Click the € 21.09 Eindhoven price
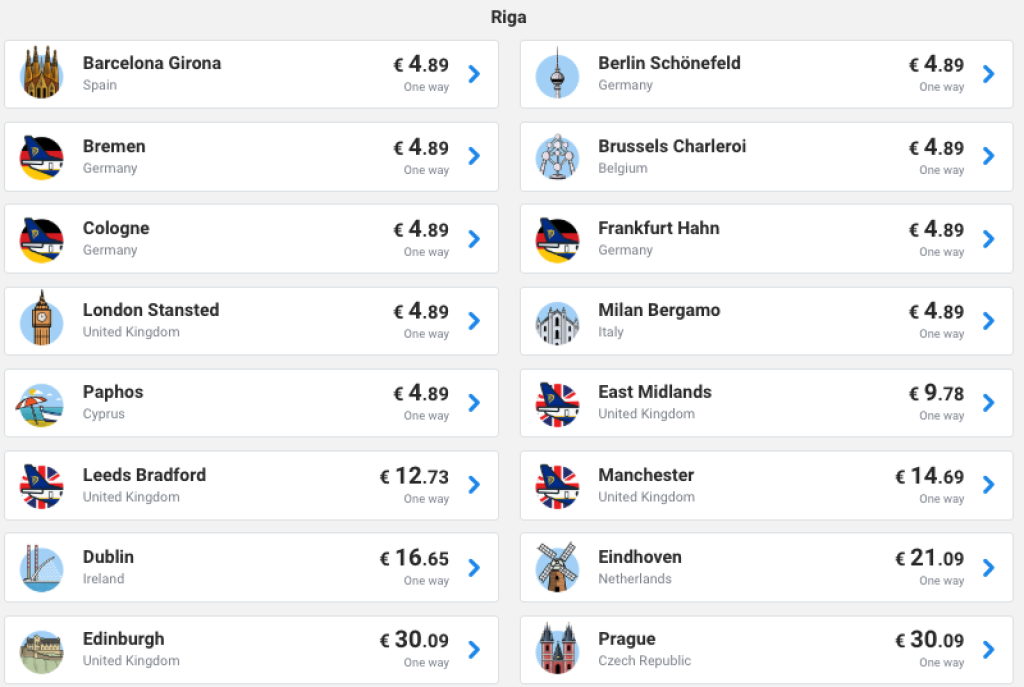The image size is (1024, 687). [x=930, y=558]
